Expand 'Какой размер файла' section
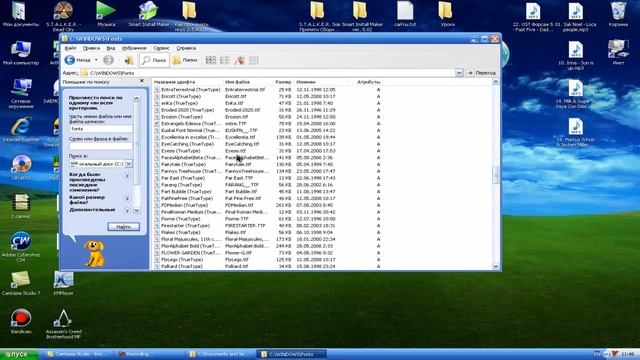 (x=127, y=198)
